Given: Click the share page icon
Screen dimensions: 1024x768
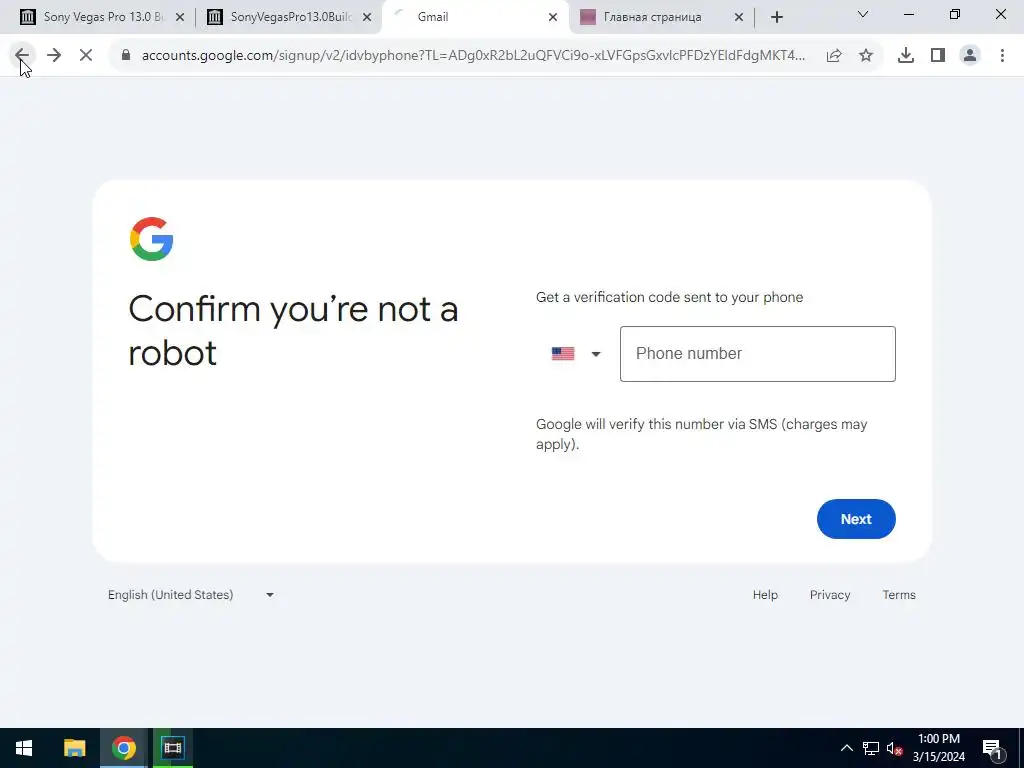Looking at the screenshot, I should 834,56.
